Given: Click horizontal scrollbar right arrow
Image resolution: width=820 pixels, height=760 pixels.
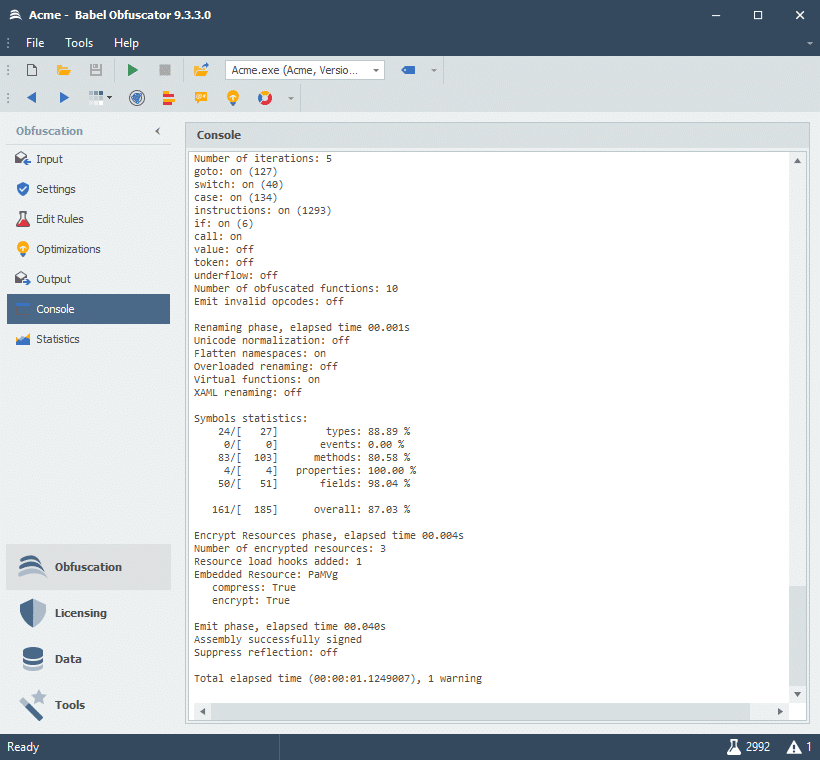Looking at the screenshot, I should [780, 711].
